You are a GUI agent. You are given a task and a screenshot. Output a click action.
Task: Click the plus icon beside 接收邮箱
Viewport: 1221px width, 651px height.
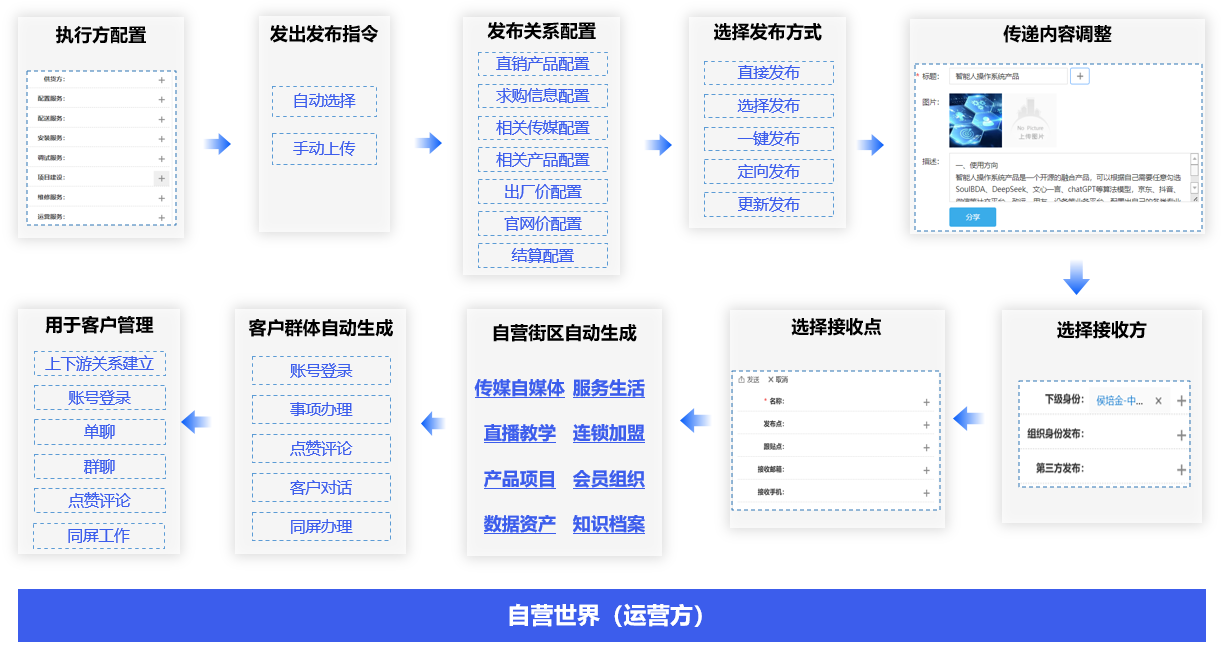[x=926, y=470]
